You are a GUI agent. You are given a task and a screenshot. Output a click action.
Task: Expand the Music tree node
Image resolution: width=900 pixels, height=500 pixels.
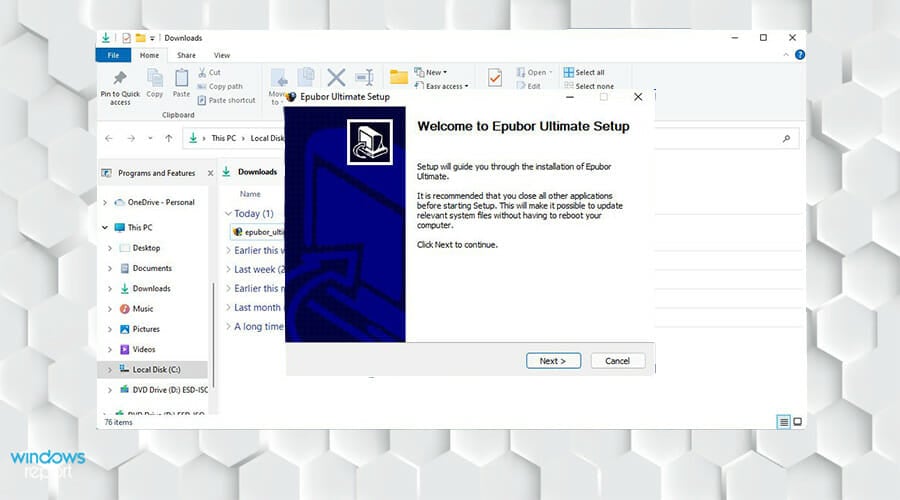[110, 309]
